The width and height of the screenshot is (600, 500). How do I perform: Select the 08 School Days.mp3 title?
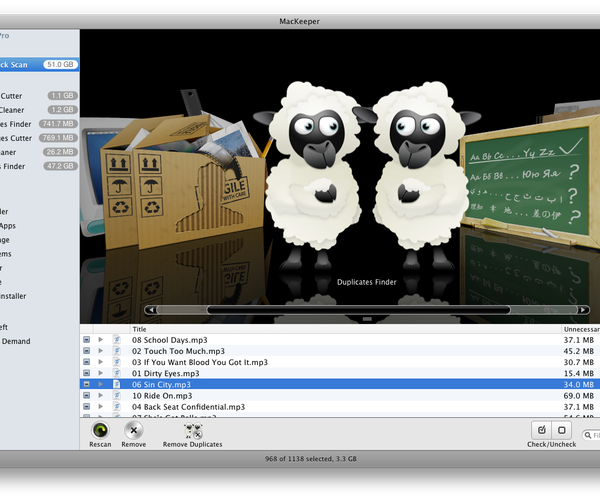click(170, 340)
